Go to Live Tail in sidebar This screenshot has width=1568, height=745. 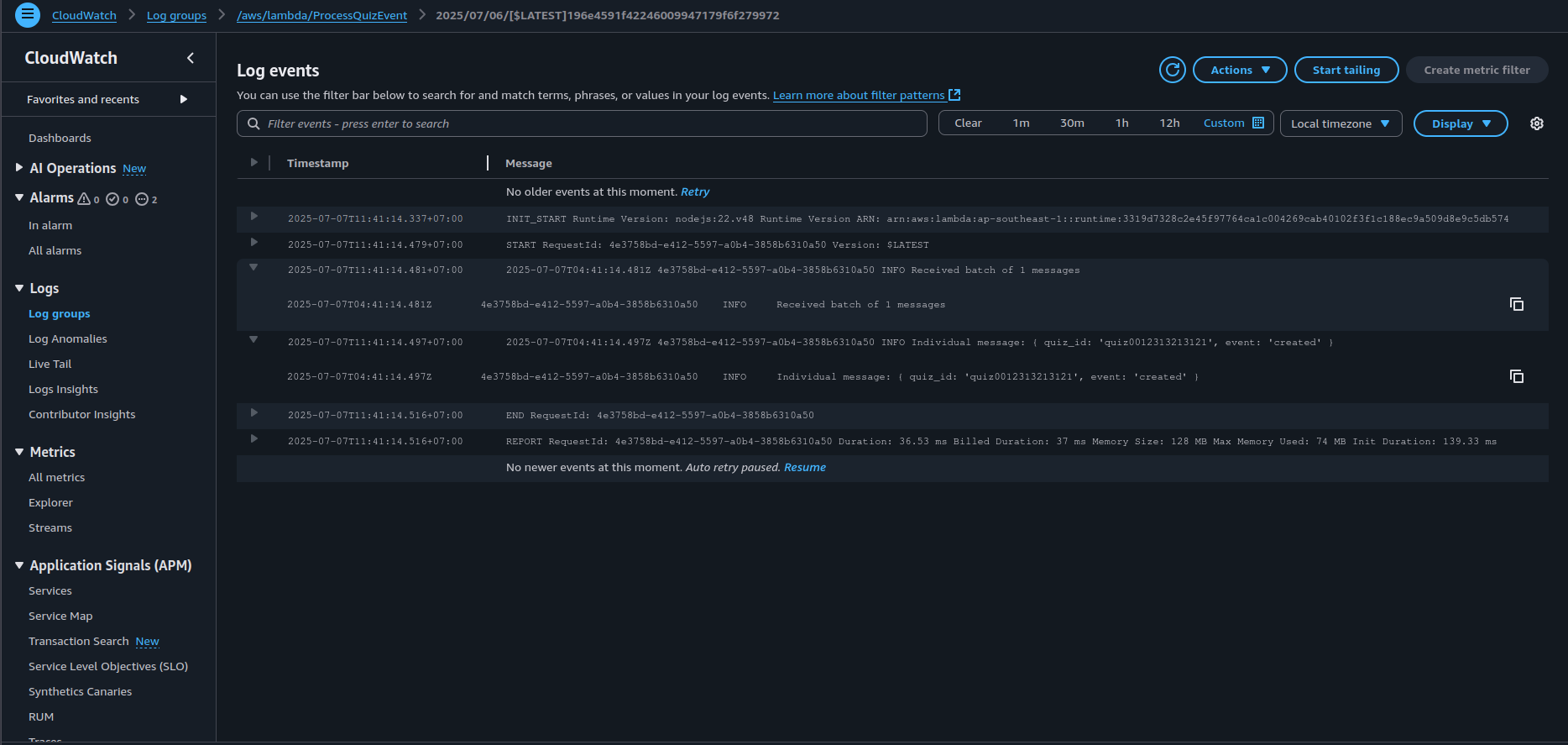(50, 364)
